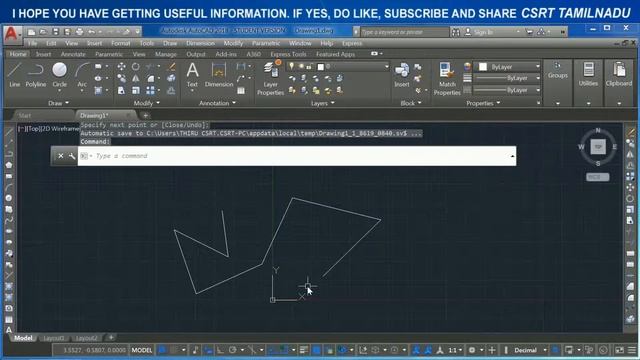This screenshot has width=640, height=360.
Task: Add a new layout with plus button
Action: click(x=111, y=338)
